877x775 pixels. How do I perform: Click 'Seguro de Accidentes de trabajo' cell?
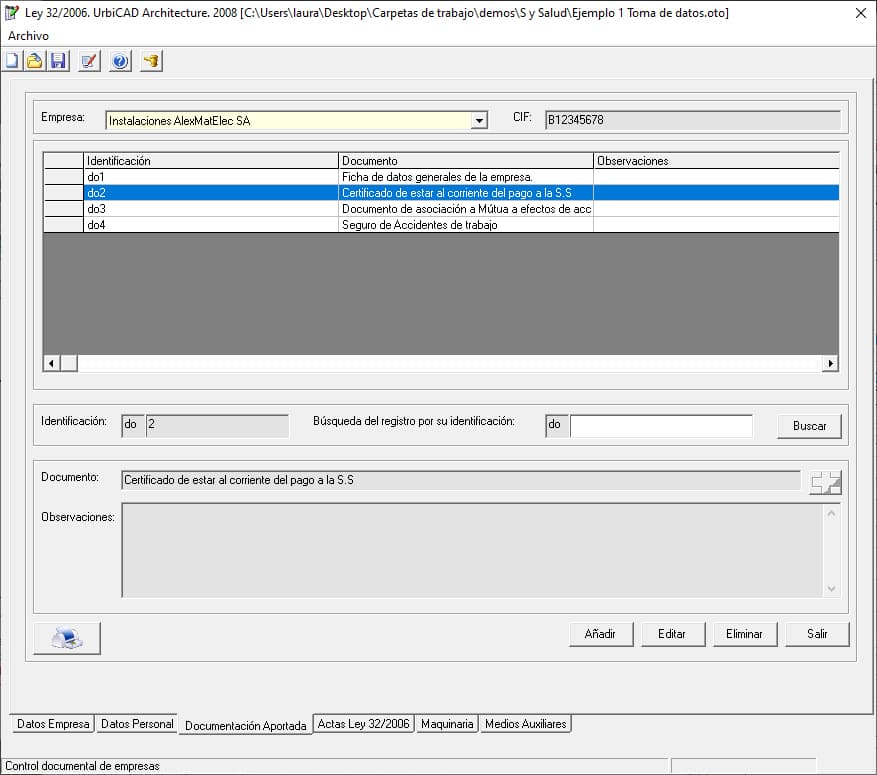[x=466, y=225]
